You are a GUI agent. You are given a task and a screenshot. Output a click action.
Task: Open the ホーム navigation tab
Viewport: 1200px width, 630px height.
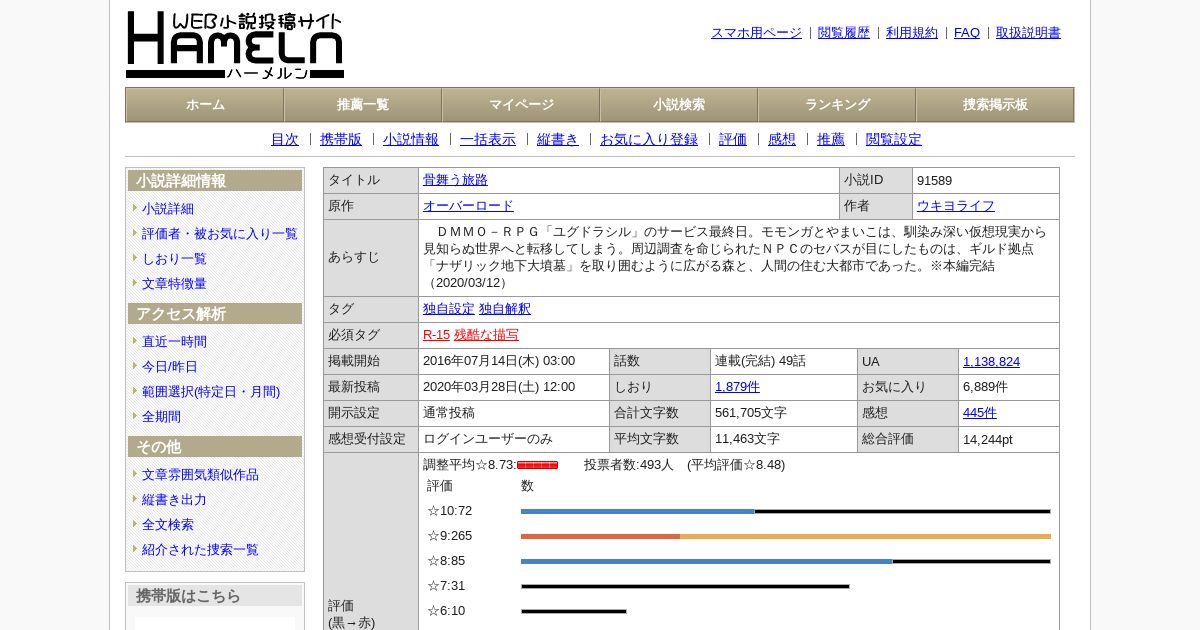pos(205,105)
